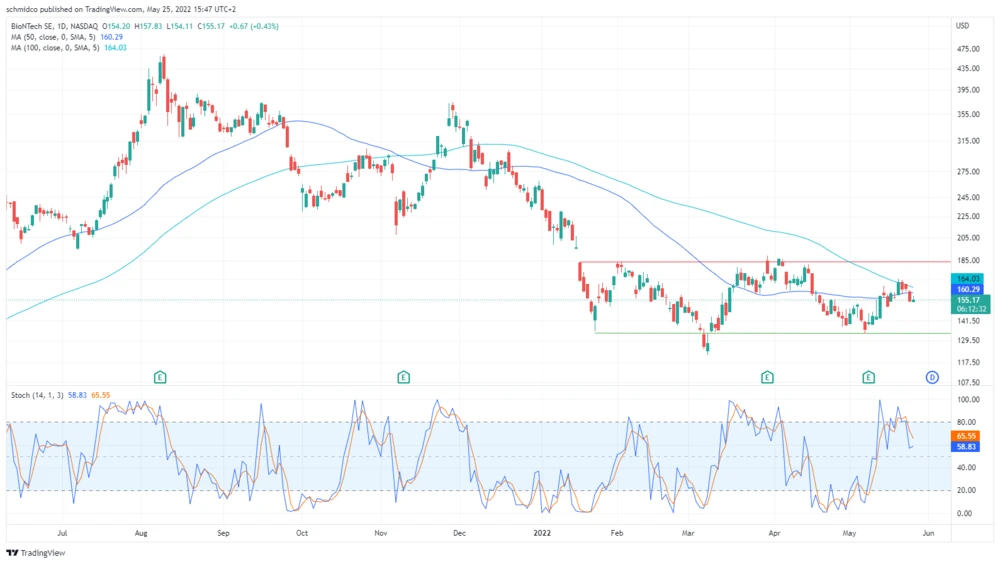Image resolution: width=1000 pixels, height=564 pixels.
Task: Click the C155.17 close value in the legend
Action: point(210,26)
